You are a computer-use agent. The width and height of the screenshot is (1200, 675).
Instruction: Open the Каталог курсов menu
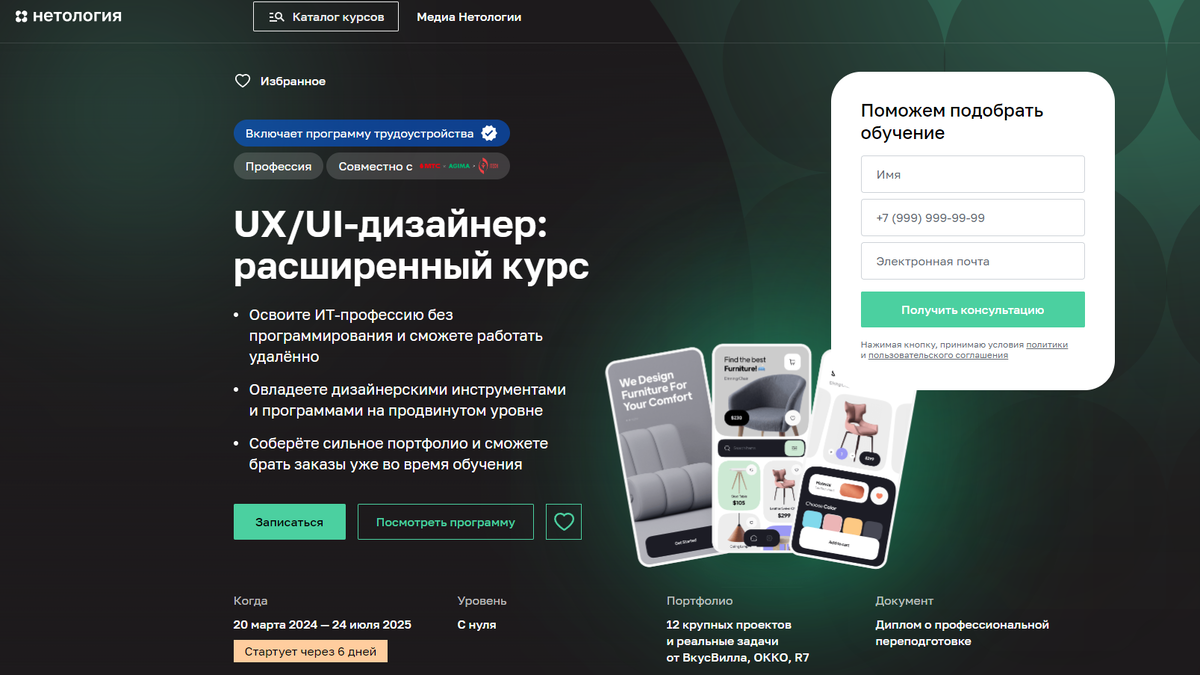[x=326, y=17]
